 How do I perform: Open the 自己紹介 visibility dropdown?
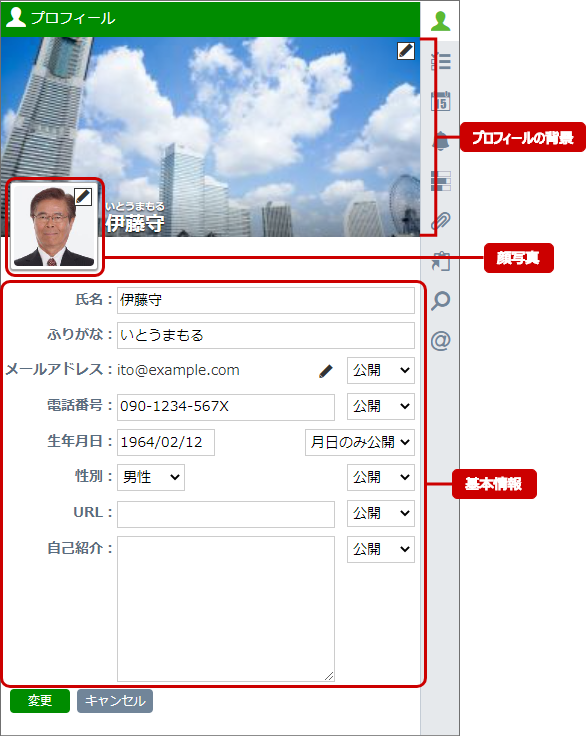point(381,549)
